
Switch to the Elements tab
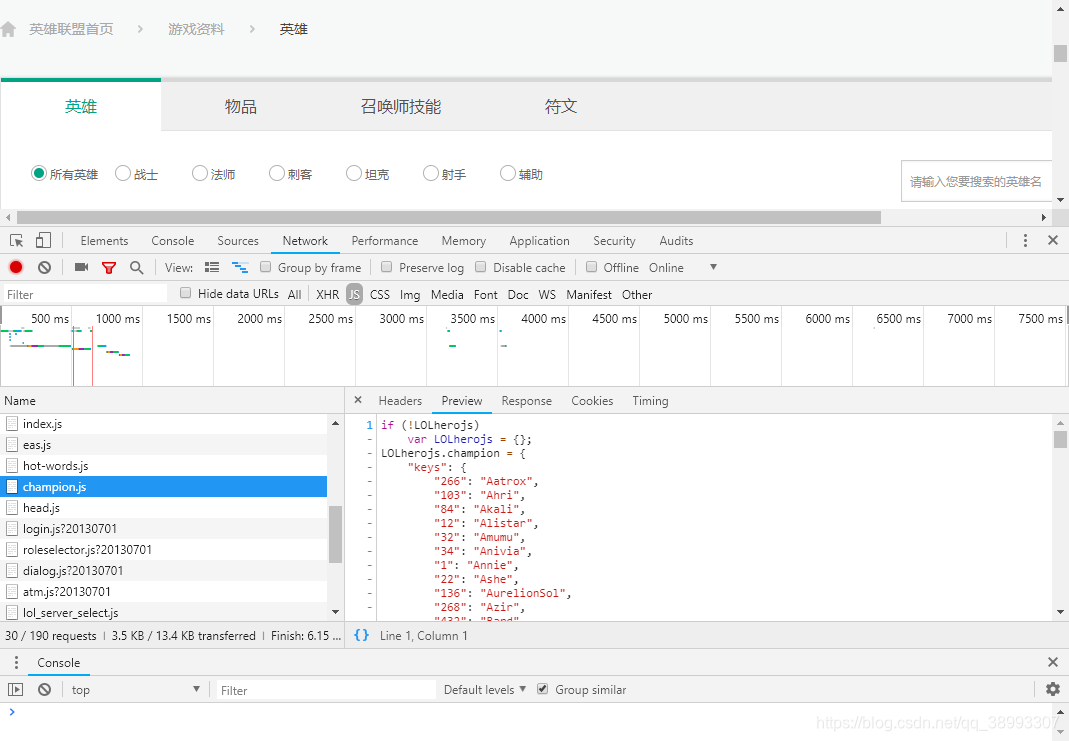pyautogui.click(x=104, y=241)
